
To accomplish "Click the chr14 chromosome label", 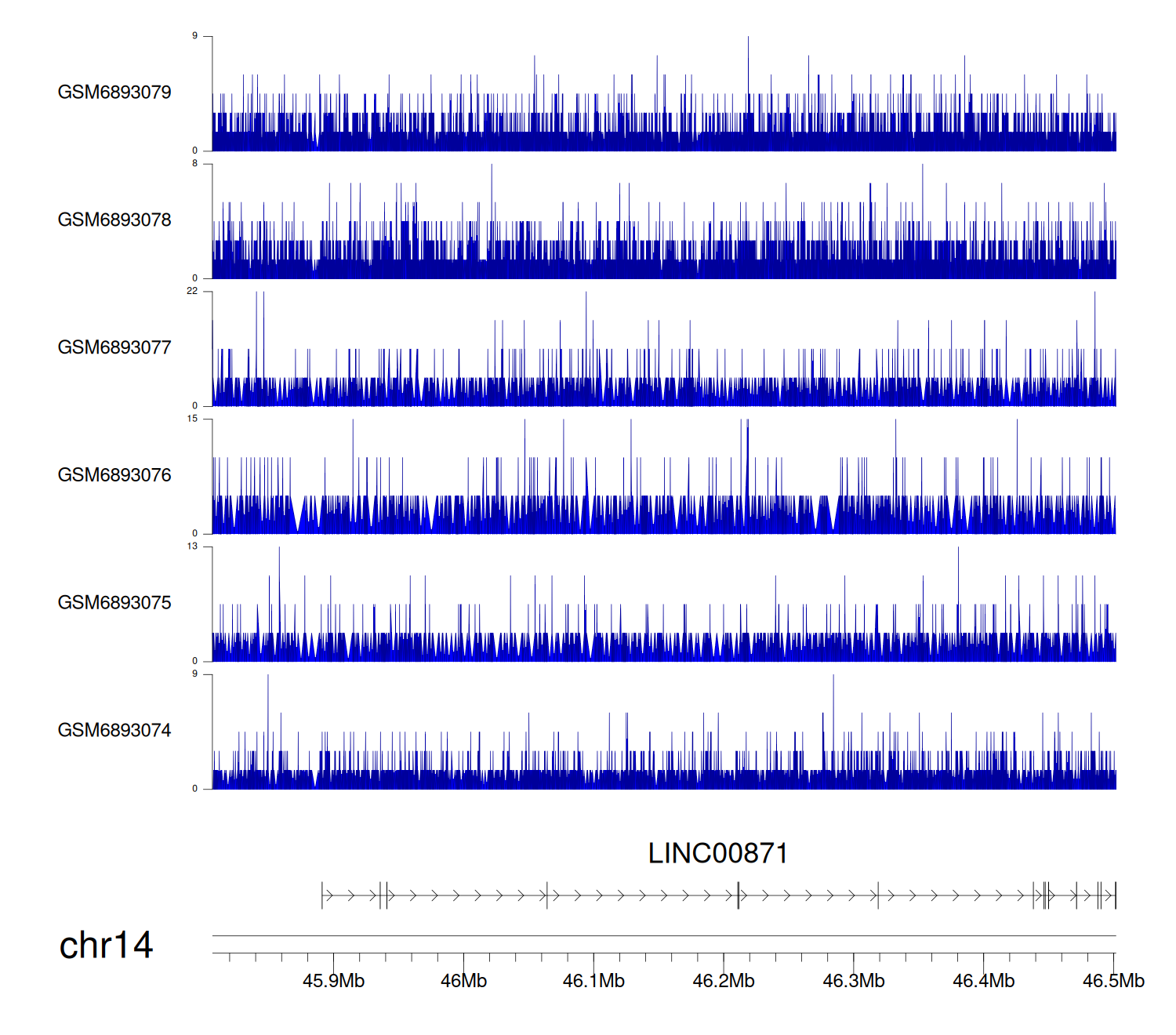I will point(106,946).
